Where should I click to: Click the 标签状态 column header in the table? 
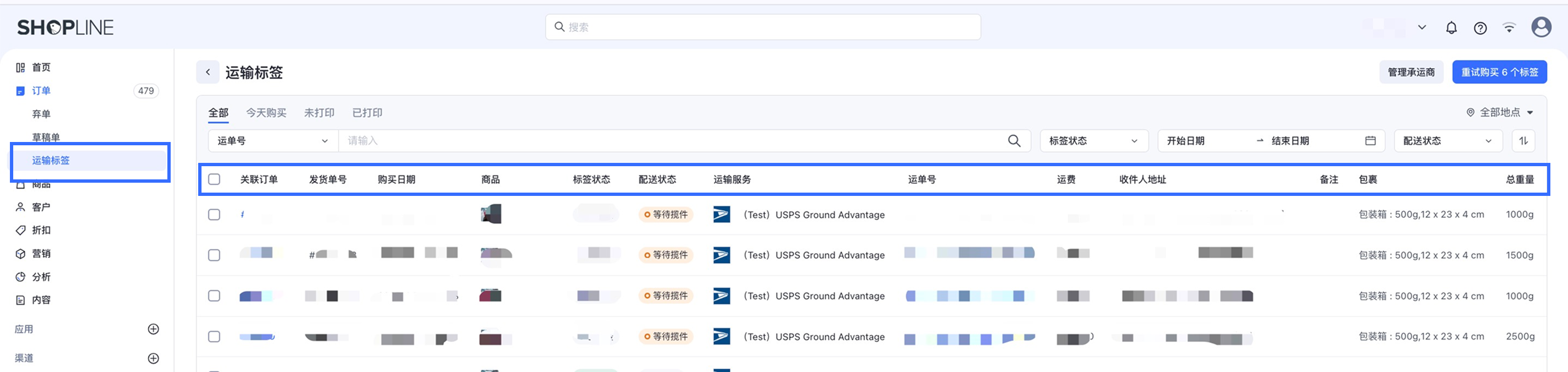(591, 179)
